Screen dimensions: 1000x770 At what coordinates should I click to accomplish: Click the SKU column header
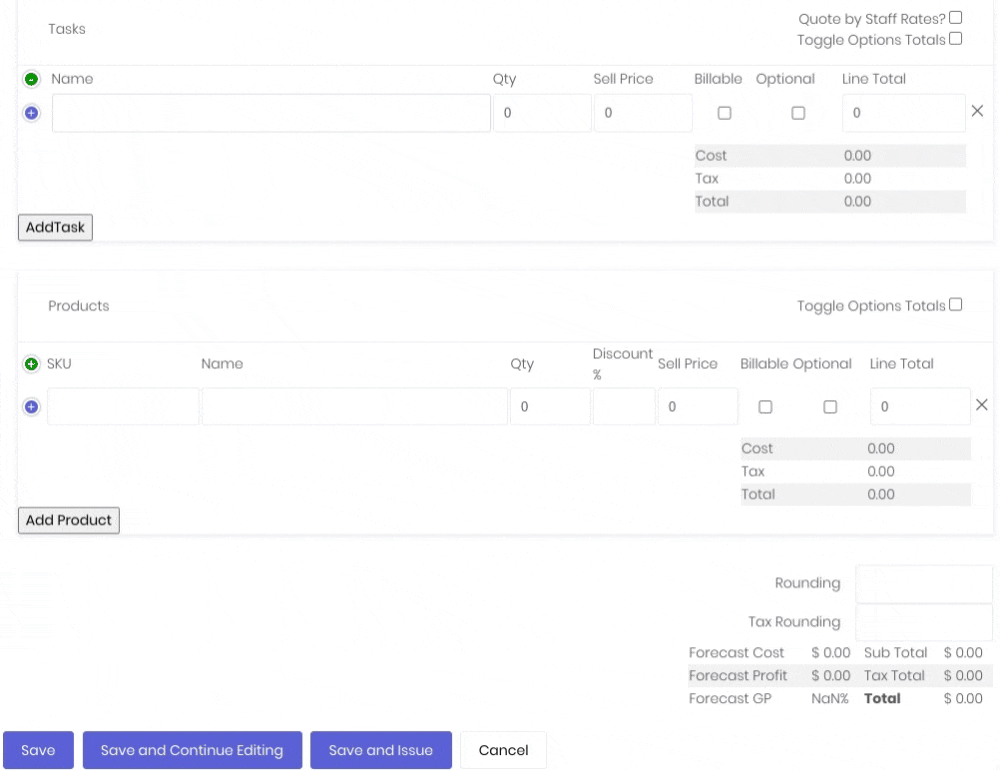[59, 364]
